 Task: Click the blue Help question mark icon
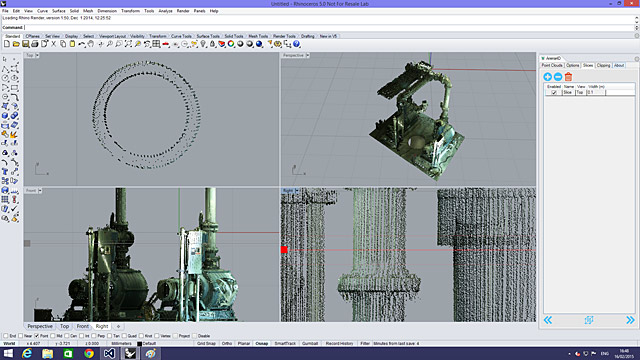(297, 44)
